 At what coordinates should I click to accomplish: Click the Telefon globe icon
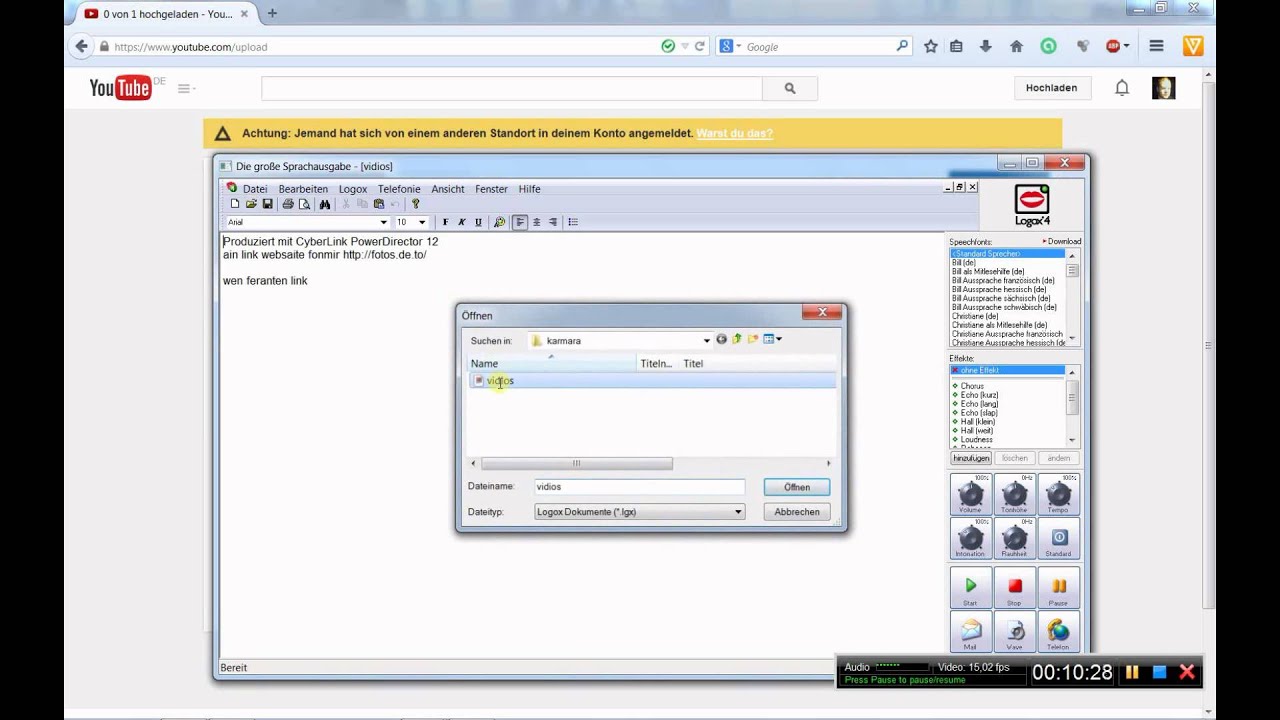[x=1058, y=631]
